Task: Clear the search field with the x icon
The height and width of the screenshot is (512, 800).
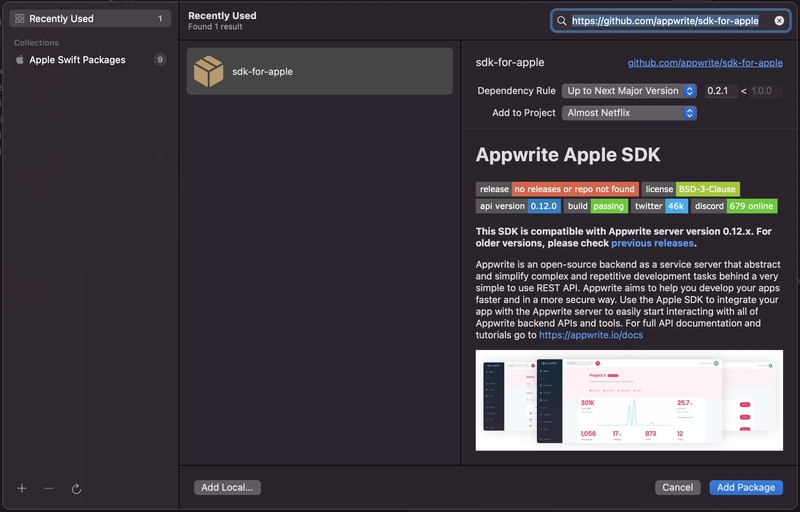Action: coord(779,21)
